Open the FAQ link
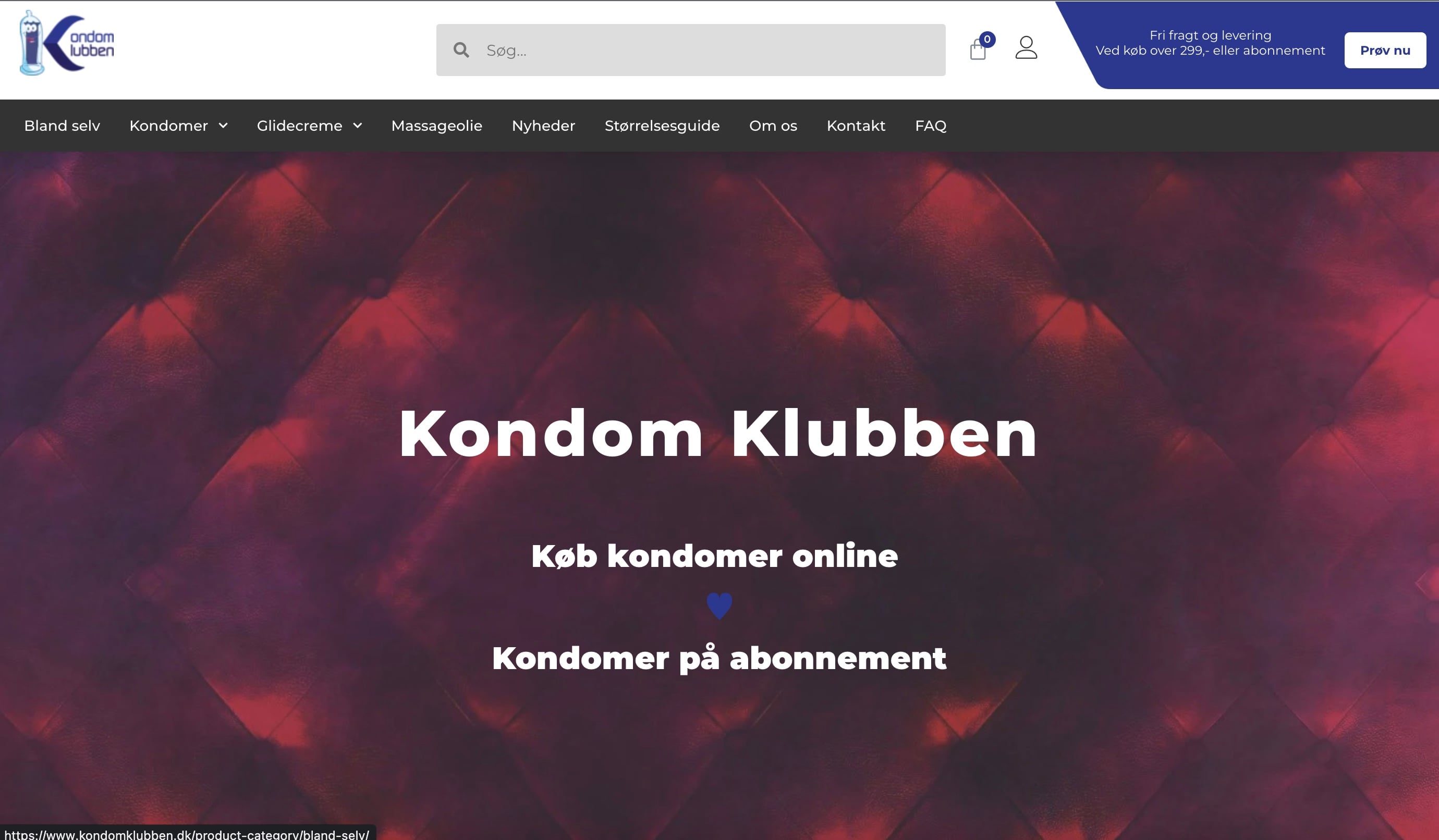Screen dimensions: 1439x840 (x=931, y=126)
